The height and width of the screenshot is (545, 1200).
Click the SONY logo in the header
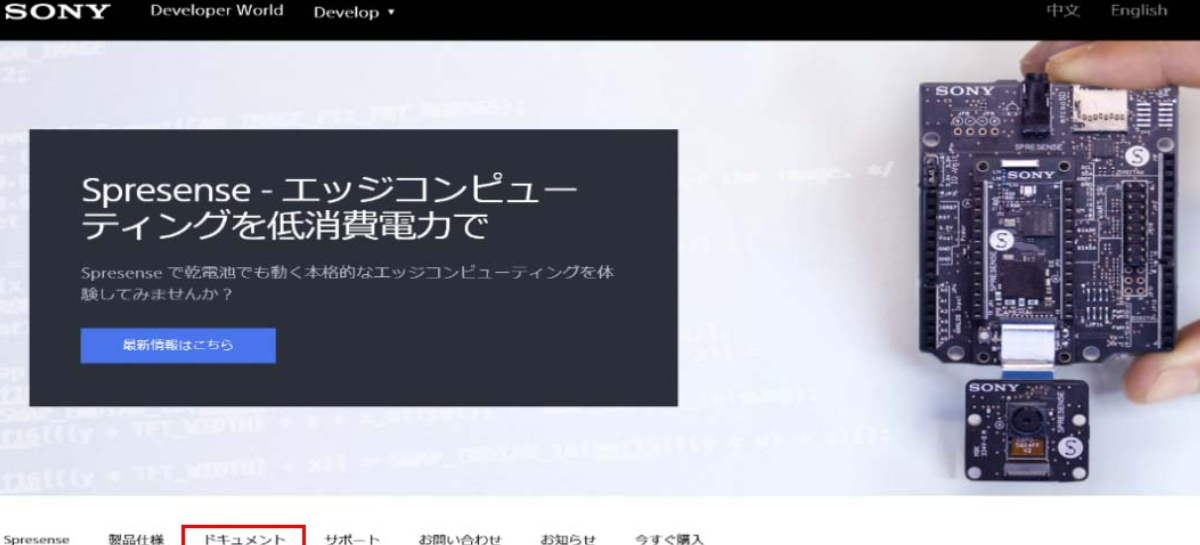[57, 11]
